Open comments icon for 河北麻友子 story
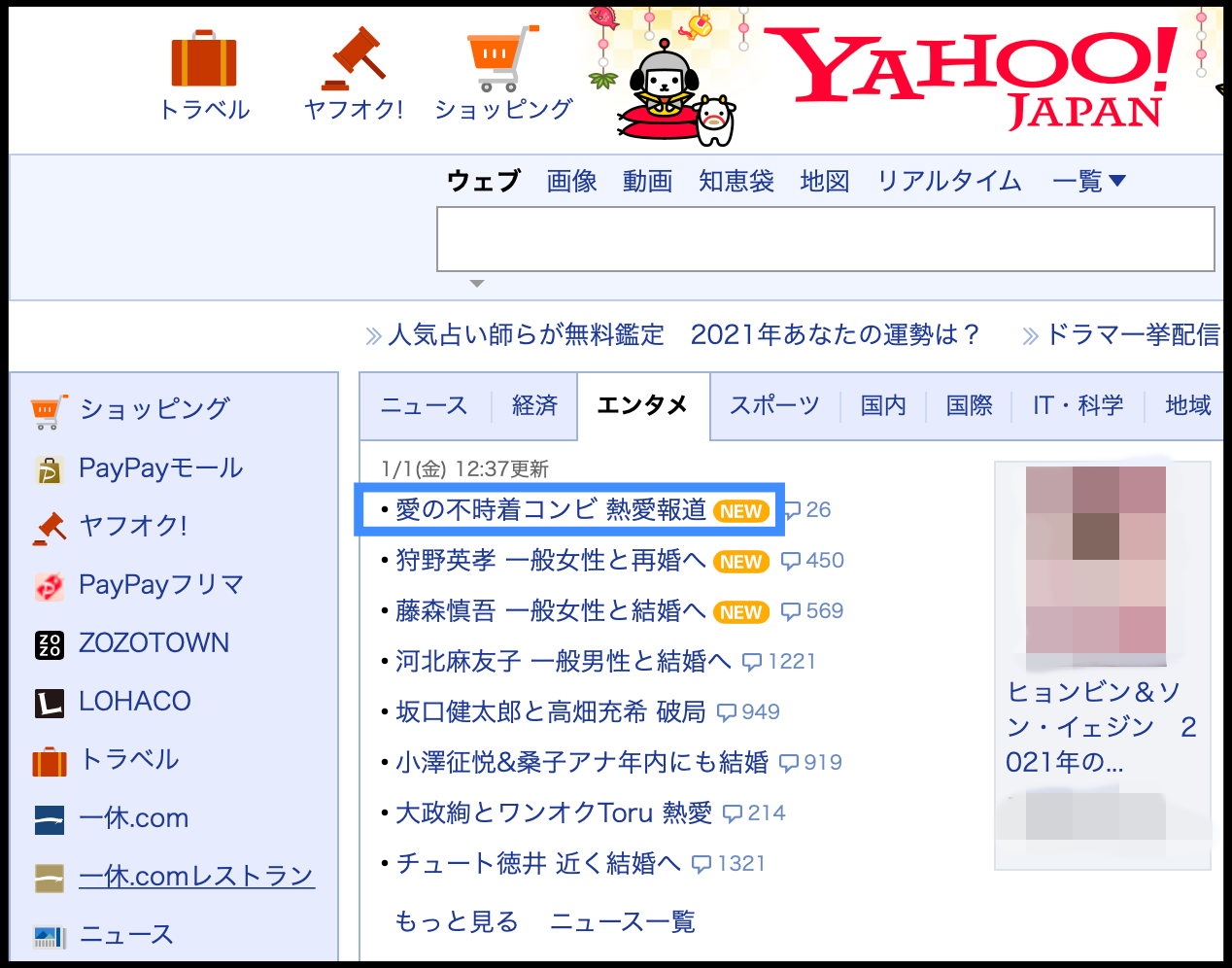The height and width of the screenshot is (968, 1232). pos(752,662)
